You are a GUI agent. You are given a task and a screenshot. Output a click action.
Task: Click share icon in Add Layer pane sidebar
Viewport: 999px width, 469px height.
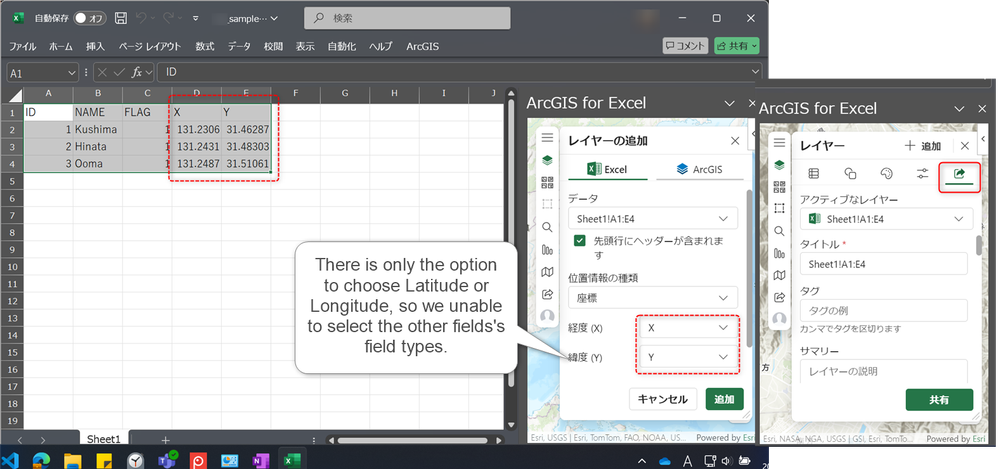pos(547,294)
